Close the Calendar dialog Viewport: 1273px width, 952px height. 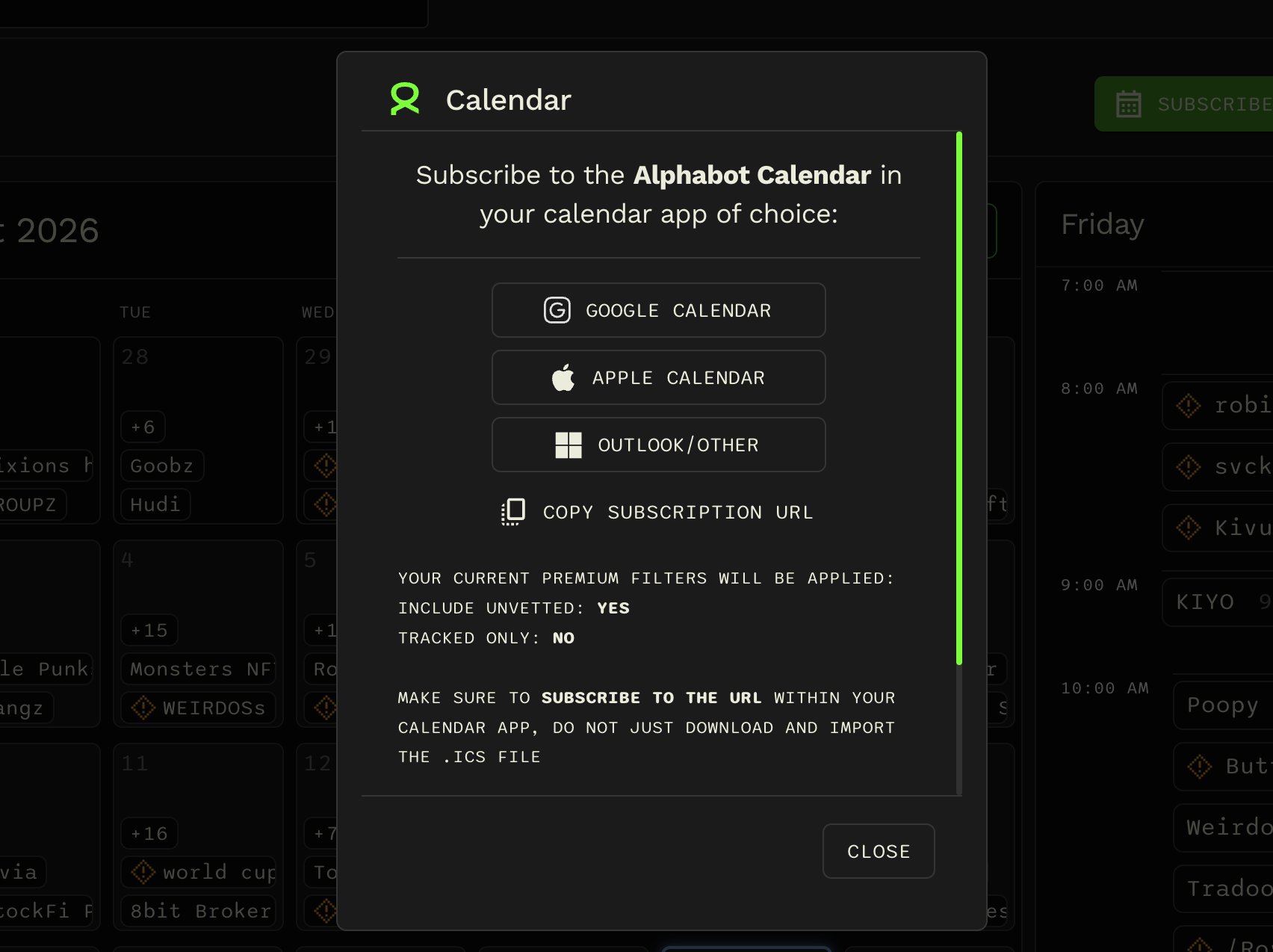pyautogui.click(x=879, y=851)
